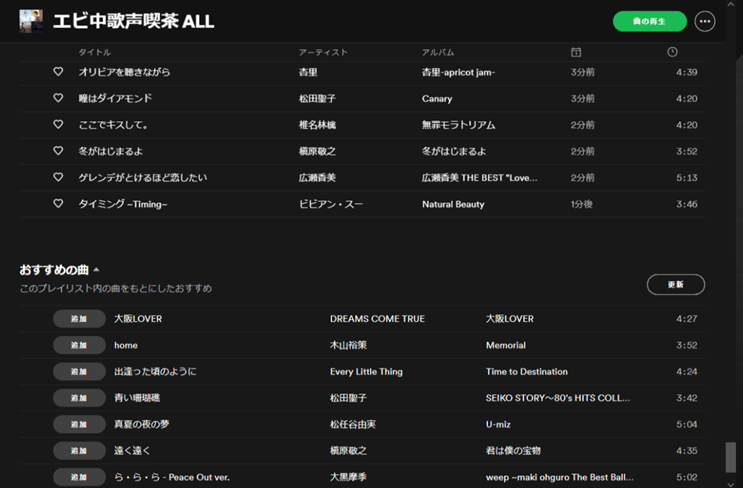Open artist DREAMS COME TRUE

[x=377, y=319]
